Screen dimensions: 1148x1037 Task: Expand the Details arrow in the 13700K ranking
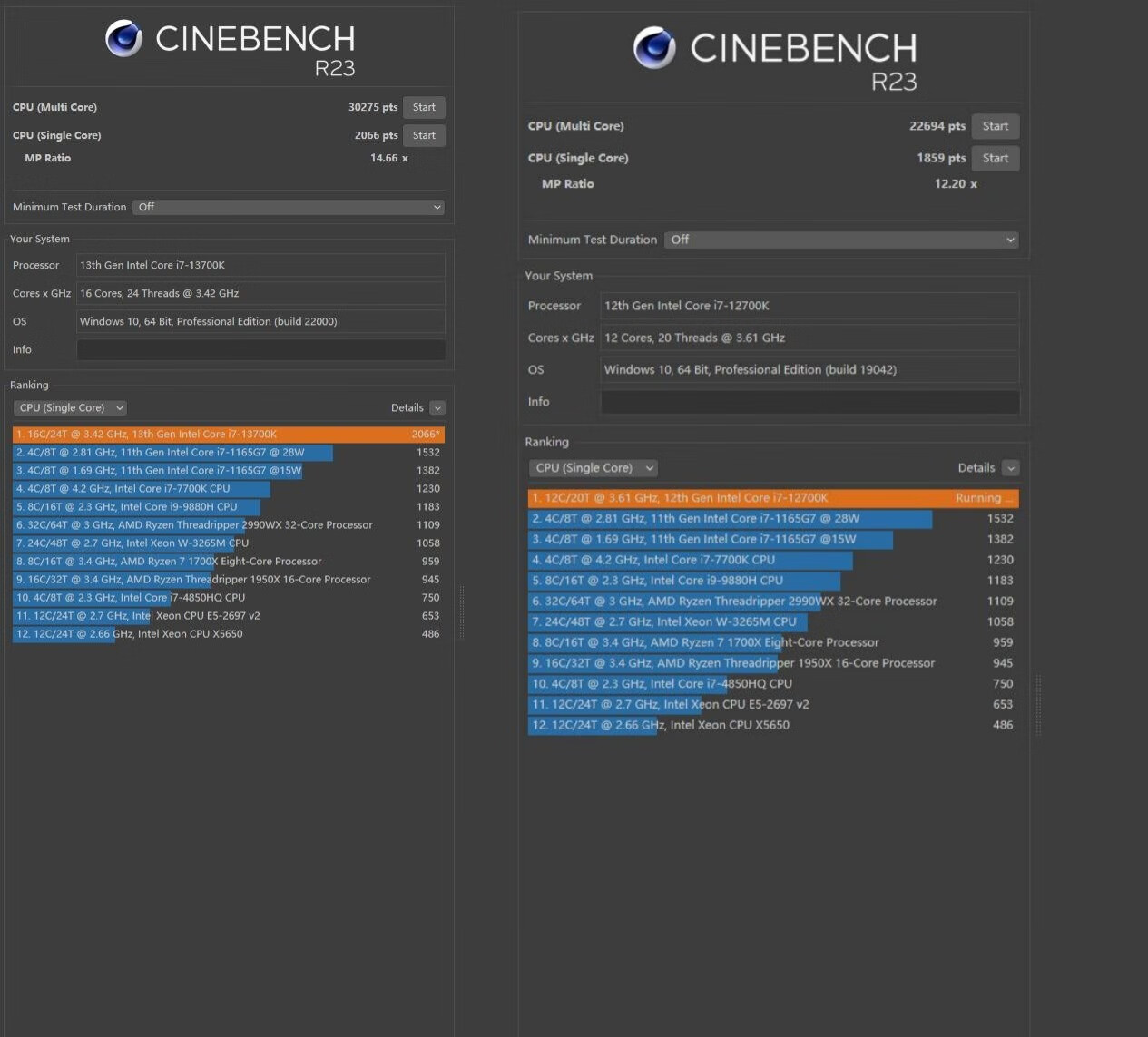[437, 408]
